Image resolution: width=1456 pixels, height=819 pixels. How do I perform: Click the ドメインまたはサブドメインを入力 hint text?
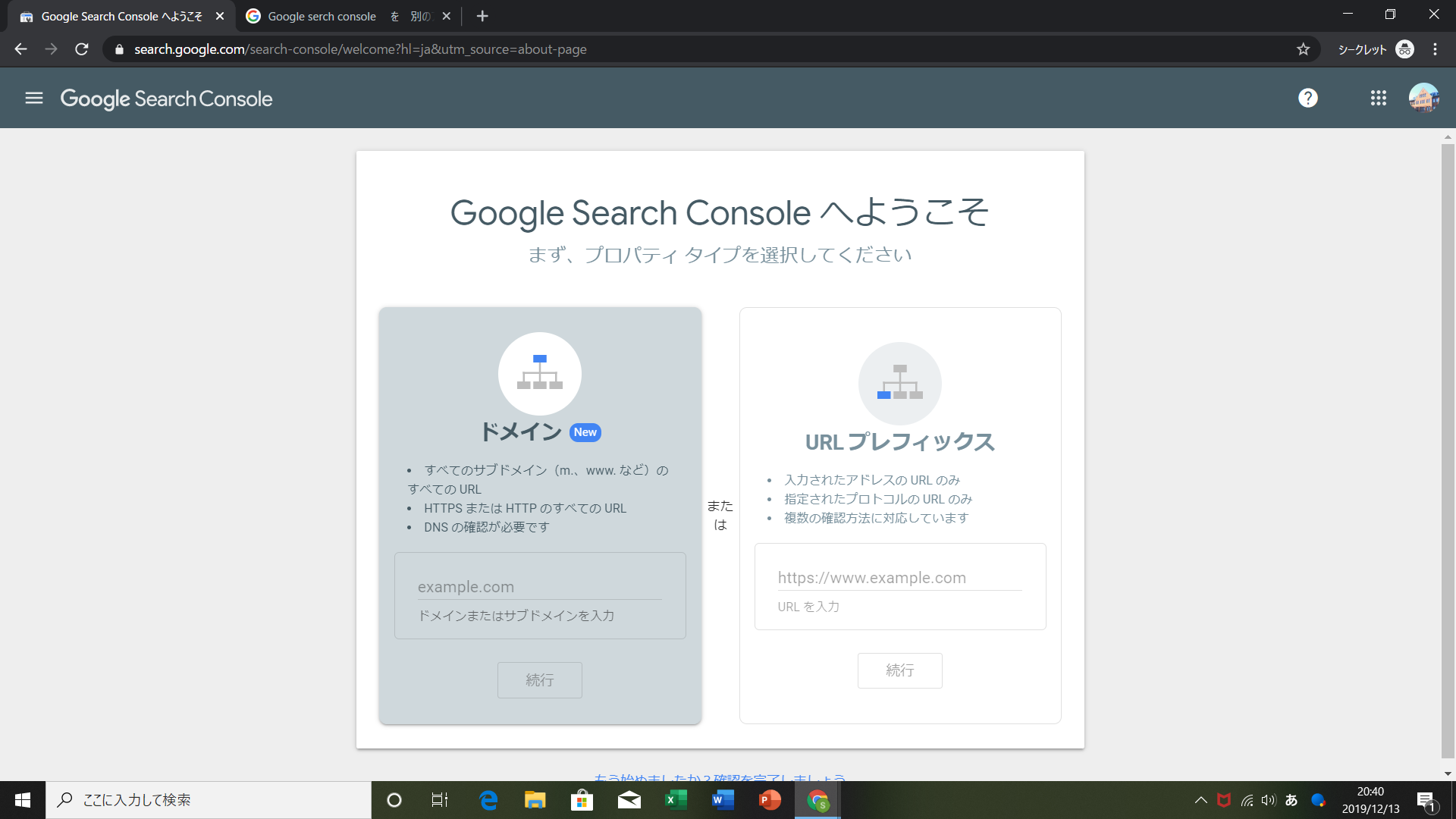coord(516,616)
